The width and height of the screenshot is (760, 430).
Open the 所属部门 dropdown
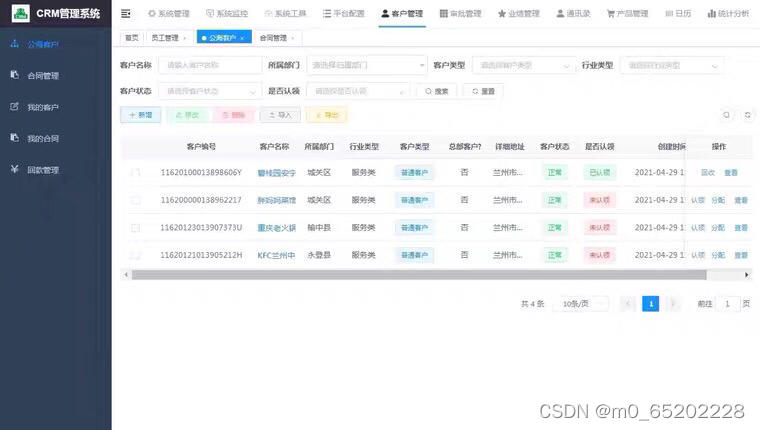pyautogui.click(x=367, y=65)
